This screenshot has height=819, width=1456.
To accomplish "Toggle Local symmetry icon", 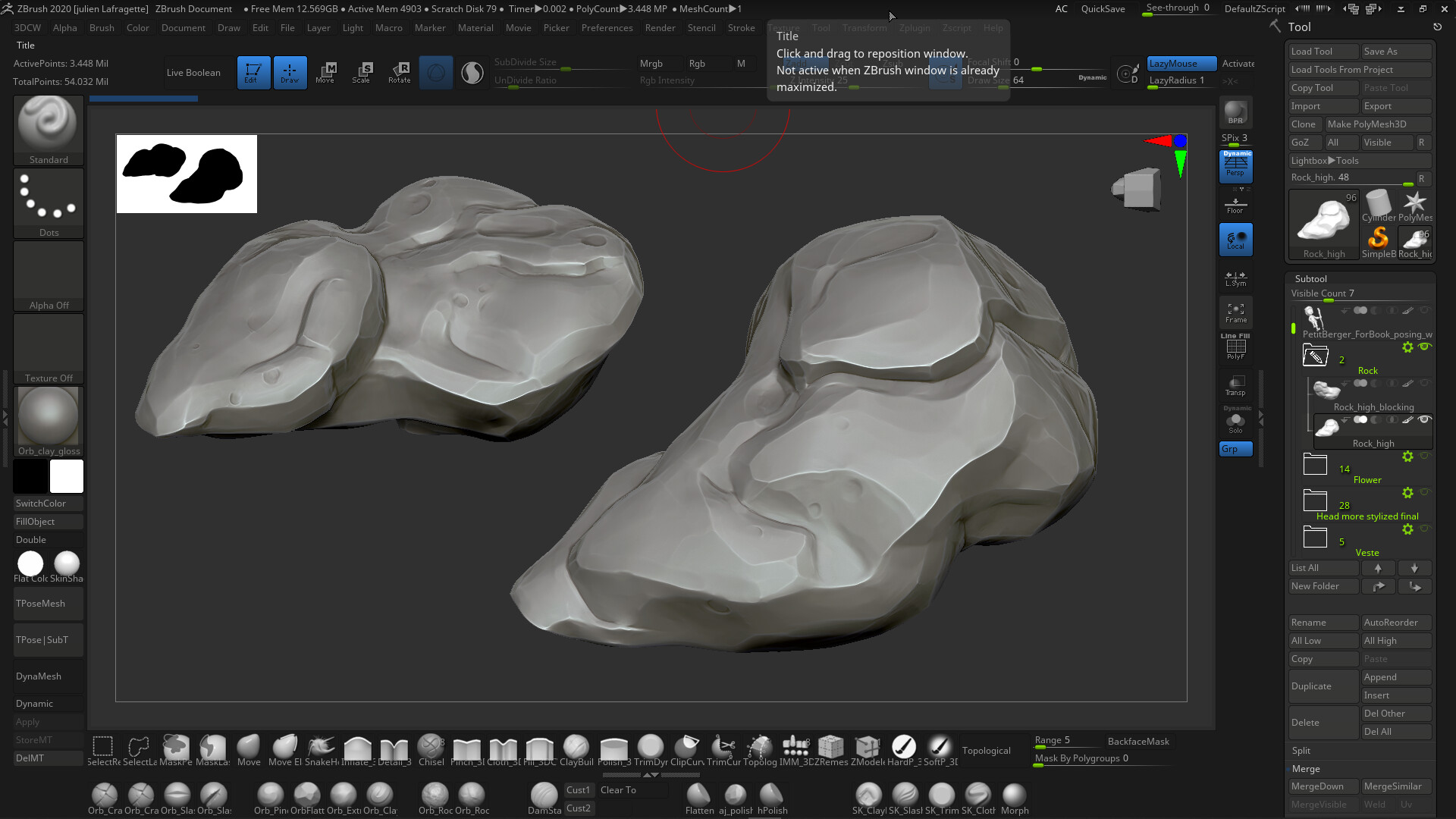I will [x=1235, y=240].
